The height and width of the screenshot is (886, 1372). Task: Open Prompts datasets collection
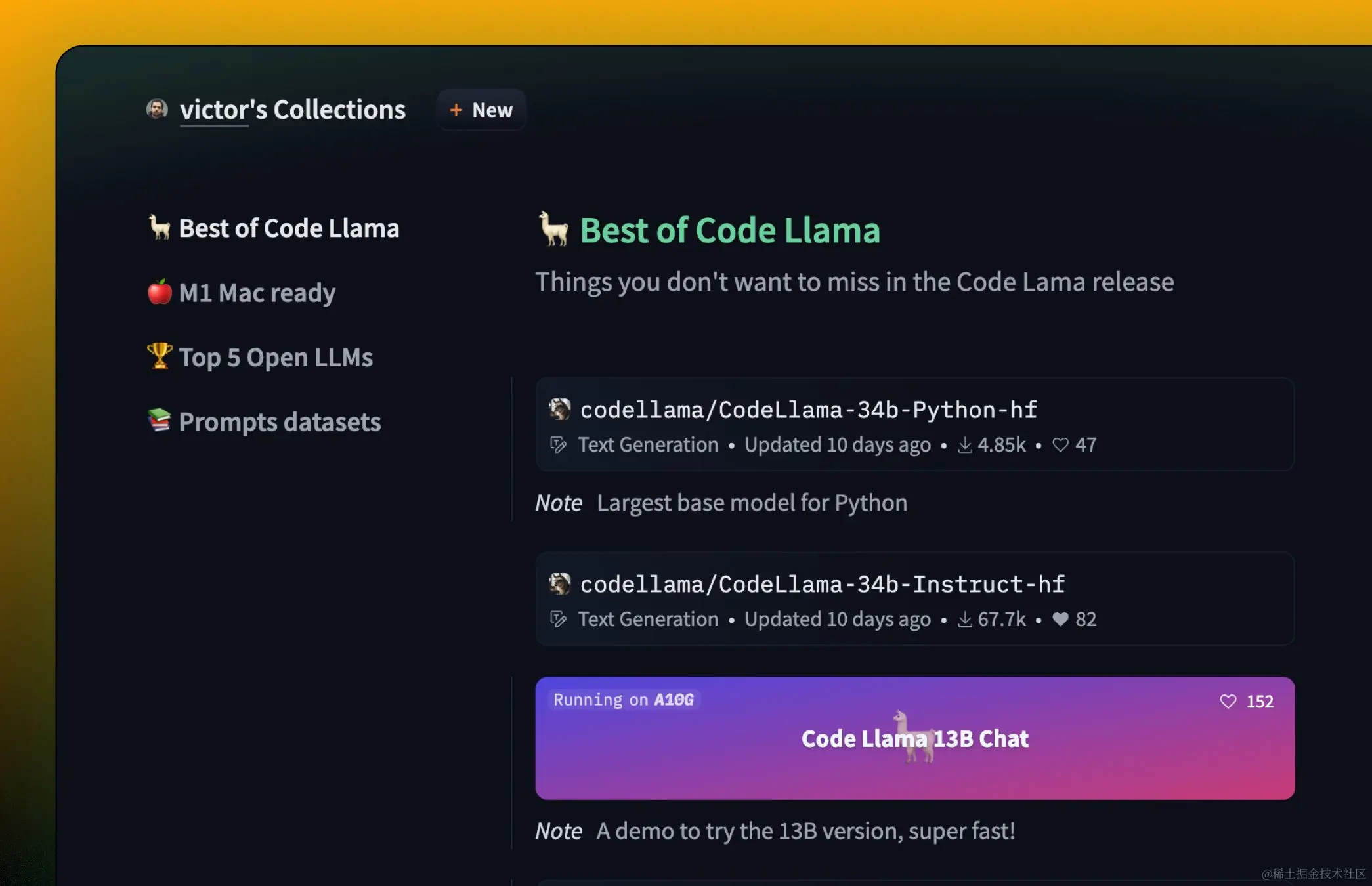(280, 422)
